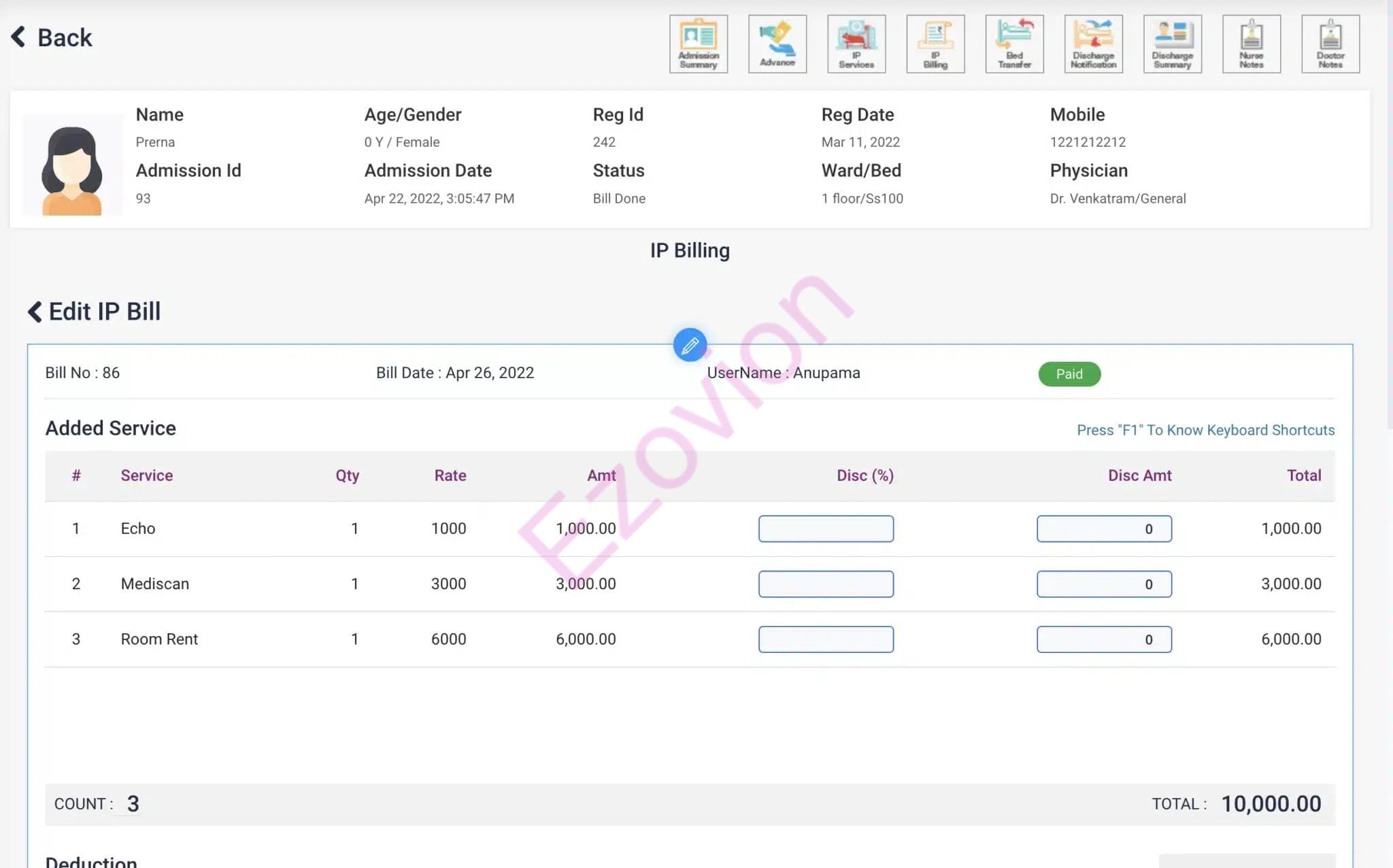Image resolution: width=1393 pixels, height=868 pixels.
Task: Click the blue pencil edit icon
Action: click(x=690, y=346)
